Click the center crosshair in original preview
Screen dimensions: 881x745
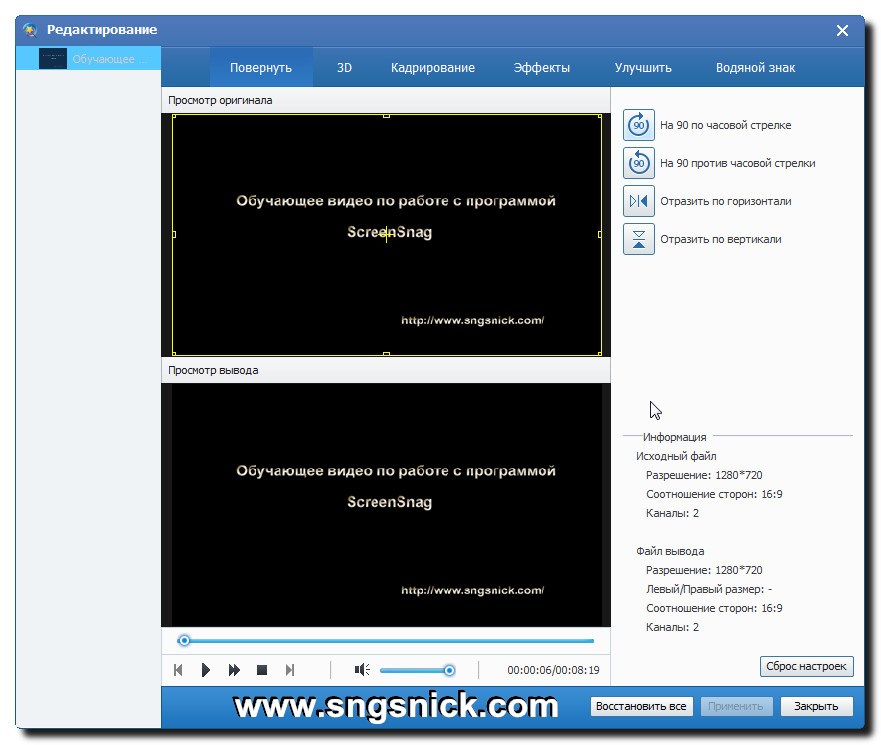[387, 234]
